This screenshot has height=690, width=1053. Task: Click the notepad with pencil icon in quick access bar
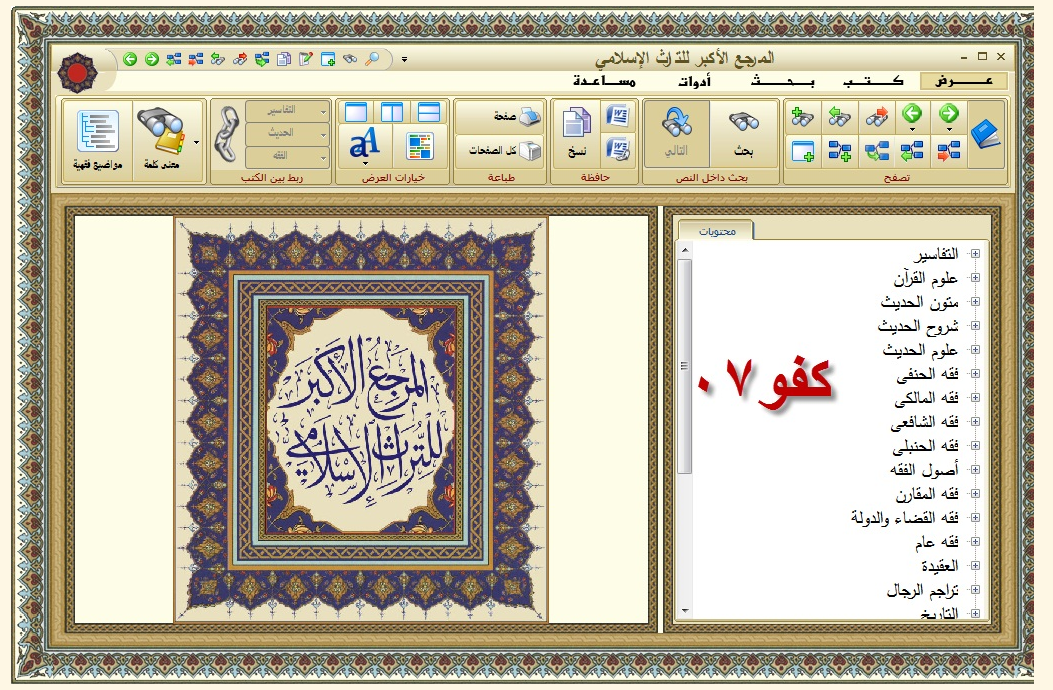[x=306, y=59]
